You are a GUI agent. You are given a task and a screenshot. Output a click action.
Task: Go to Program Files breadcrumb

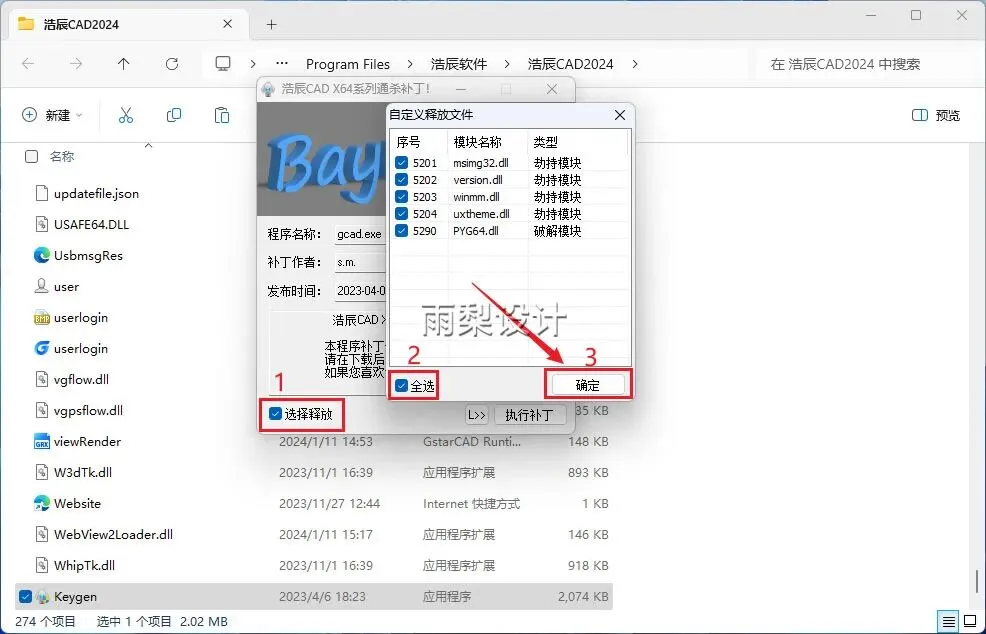pos(348,64)
